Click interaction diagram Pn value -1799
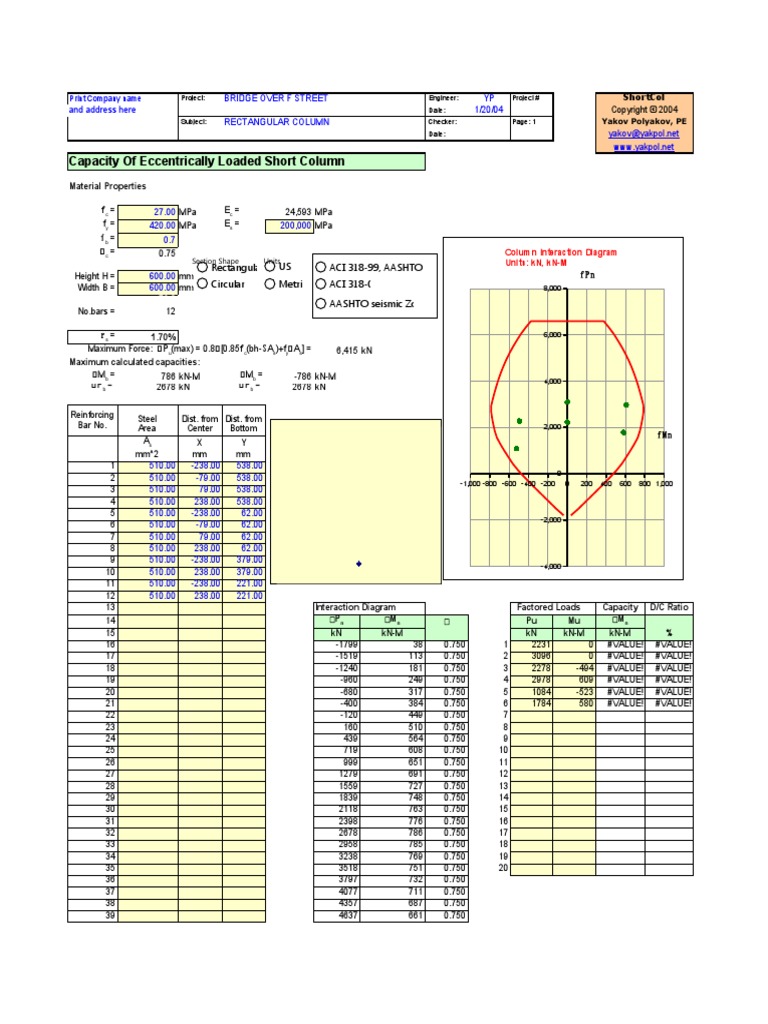The image size is (768, 1024). click(337, 645)
